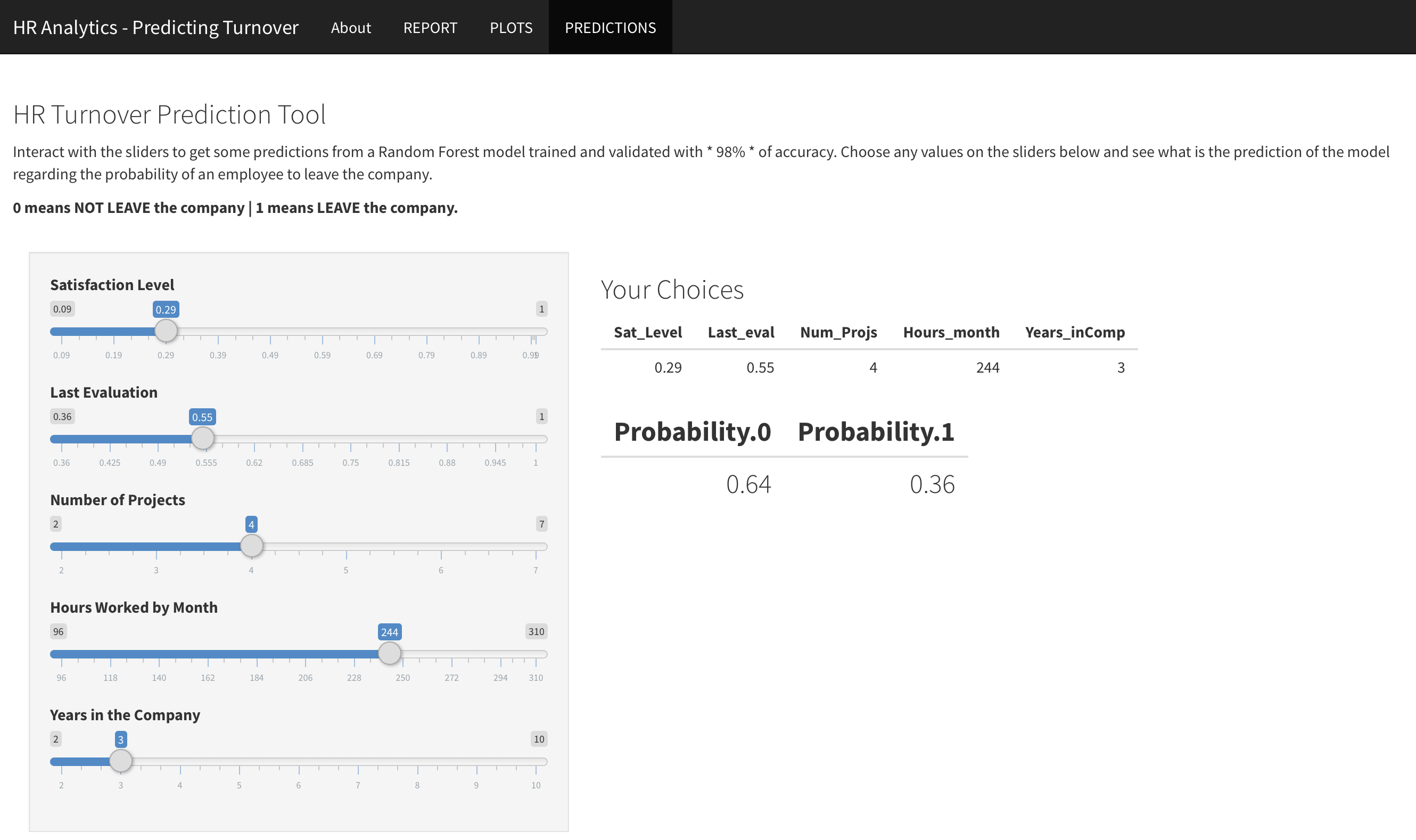Set Number of Projects to 6

[441, 547]
